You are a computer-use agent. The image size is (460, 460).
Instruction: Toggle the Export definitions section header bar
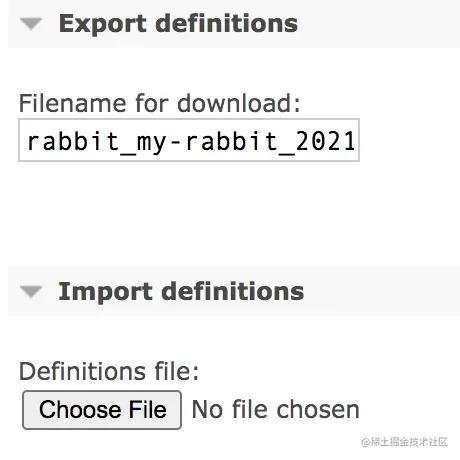coord(234,24)
